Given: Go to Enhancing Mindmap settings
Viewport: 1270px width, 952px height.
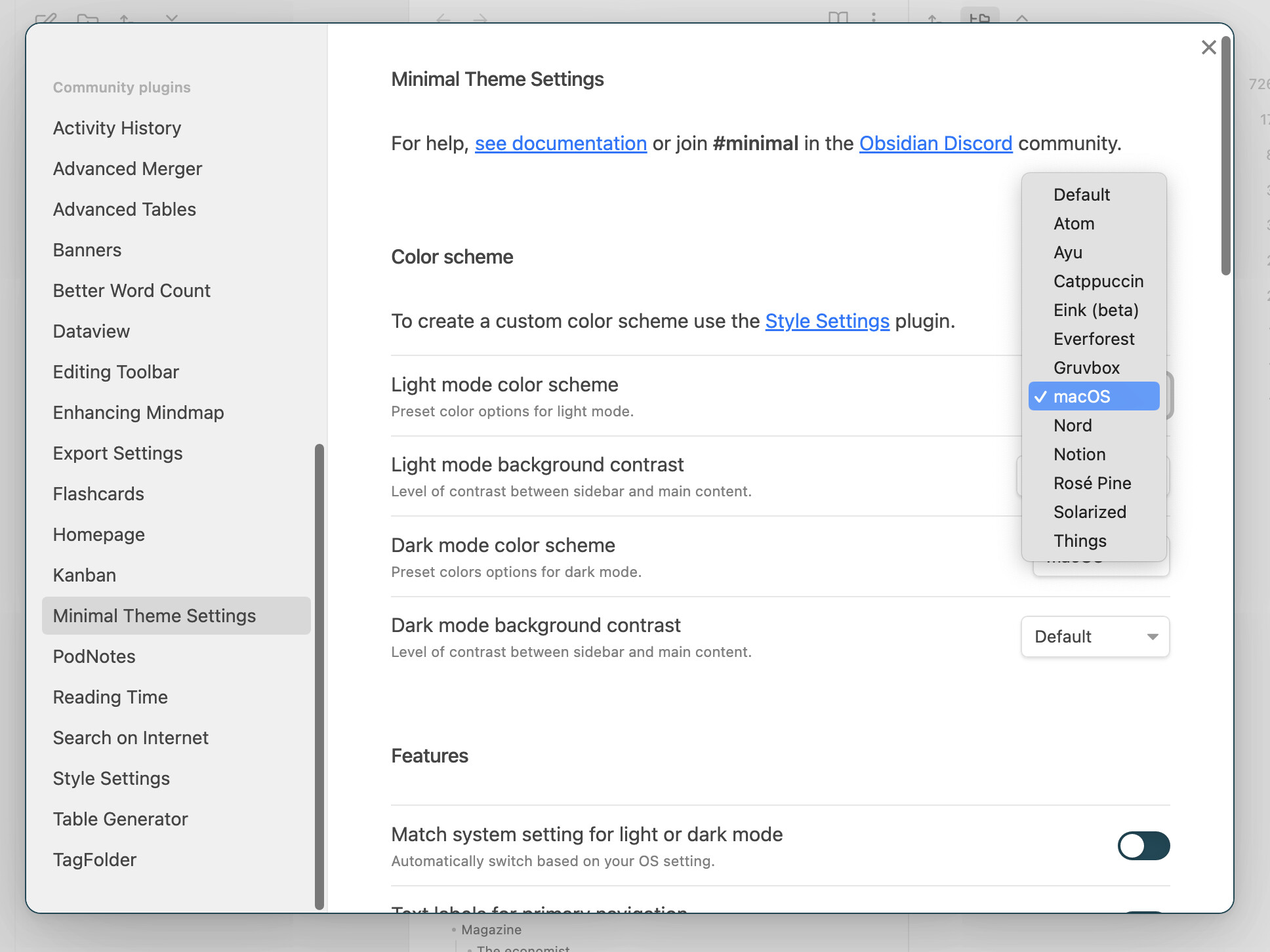Looking at the screenshot, I should 176,412.
